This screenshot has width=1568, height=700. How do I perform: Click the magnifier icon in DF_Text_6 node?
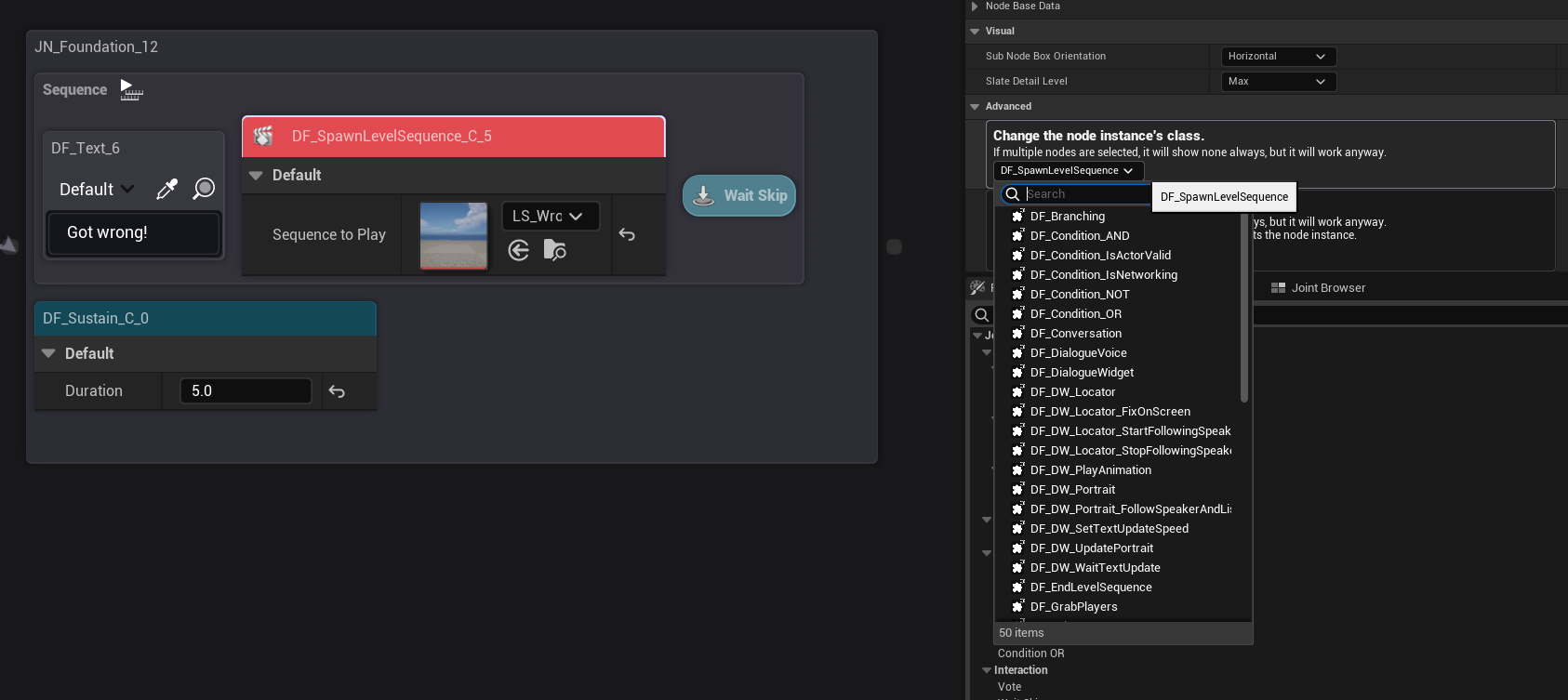point(204,190)
